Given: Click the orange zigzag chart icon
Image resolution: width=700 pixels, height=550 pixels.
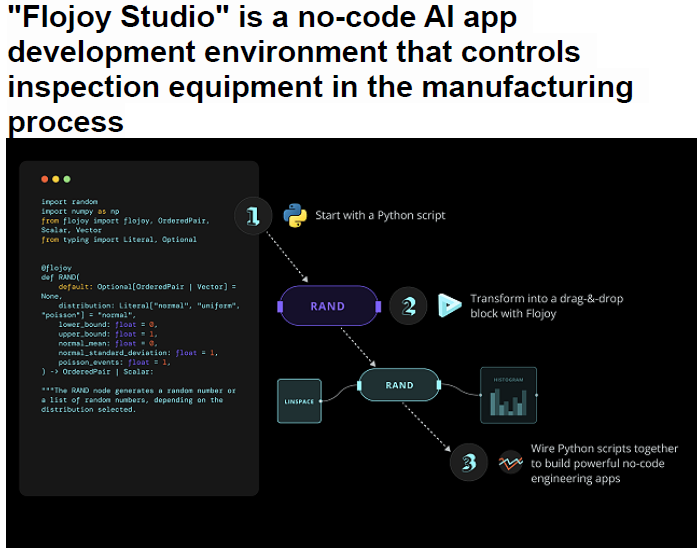Looking at the screenshot, I should click(x=510, y=463).
